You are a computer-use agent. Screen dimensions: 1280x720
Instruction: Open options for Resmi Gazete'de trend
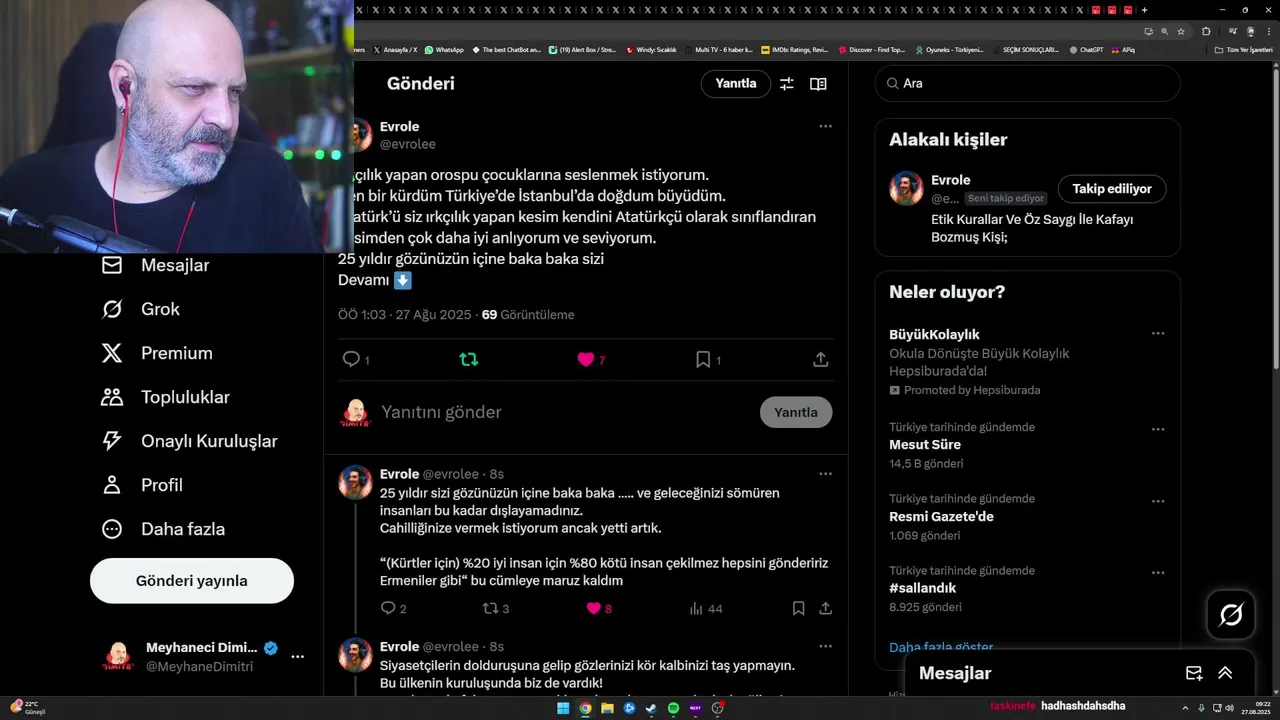coord(1158,501)
